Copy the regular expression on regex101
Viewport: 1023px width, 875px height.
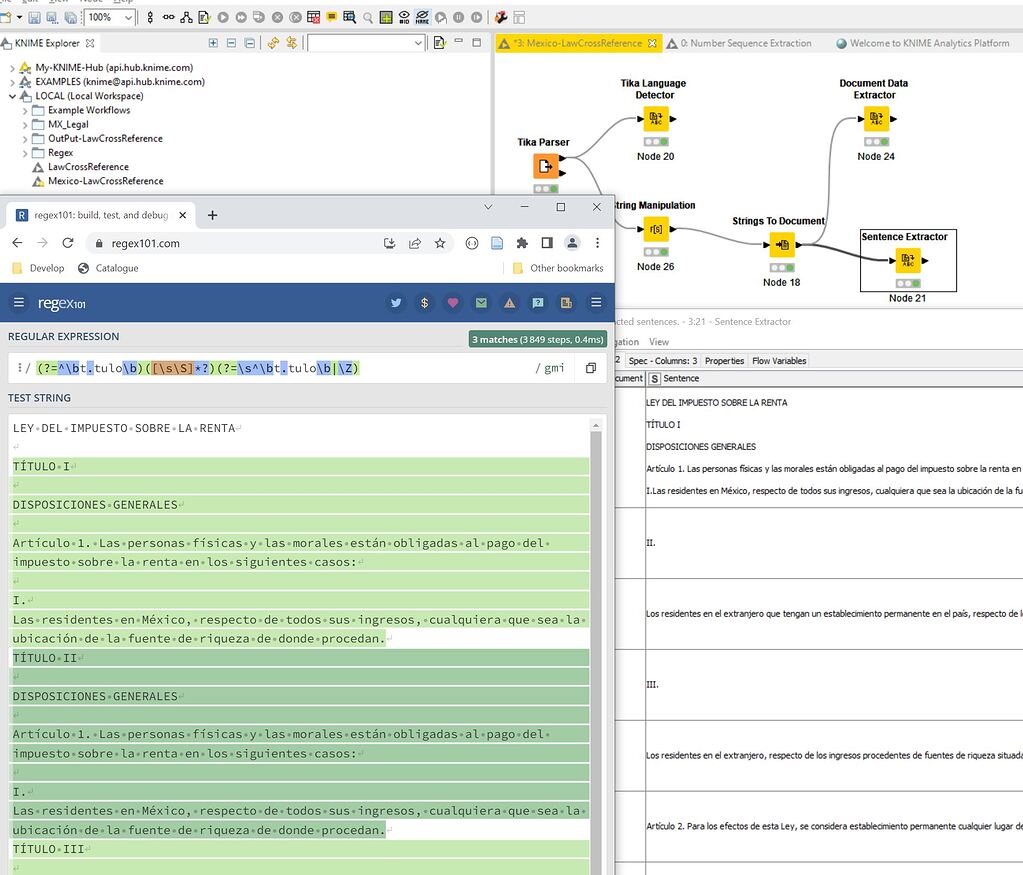point(591,368)
